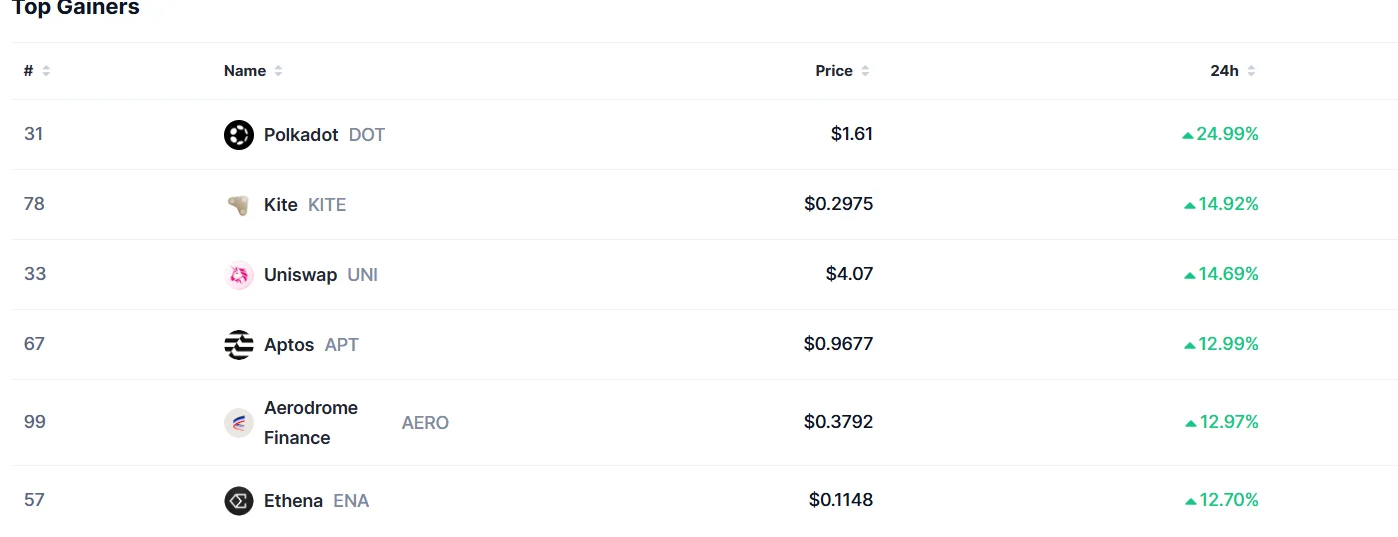Open the Uniswap coin name link

point(300,275)
